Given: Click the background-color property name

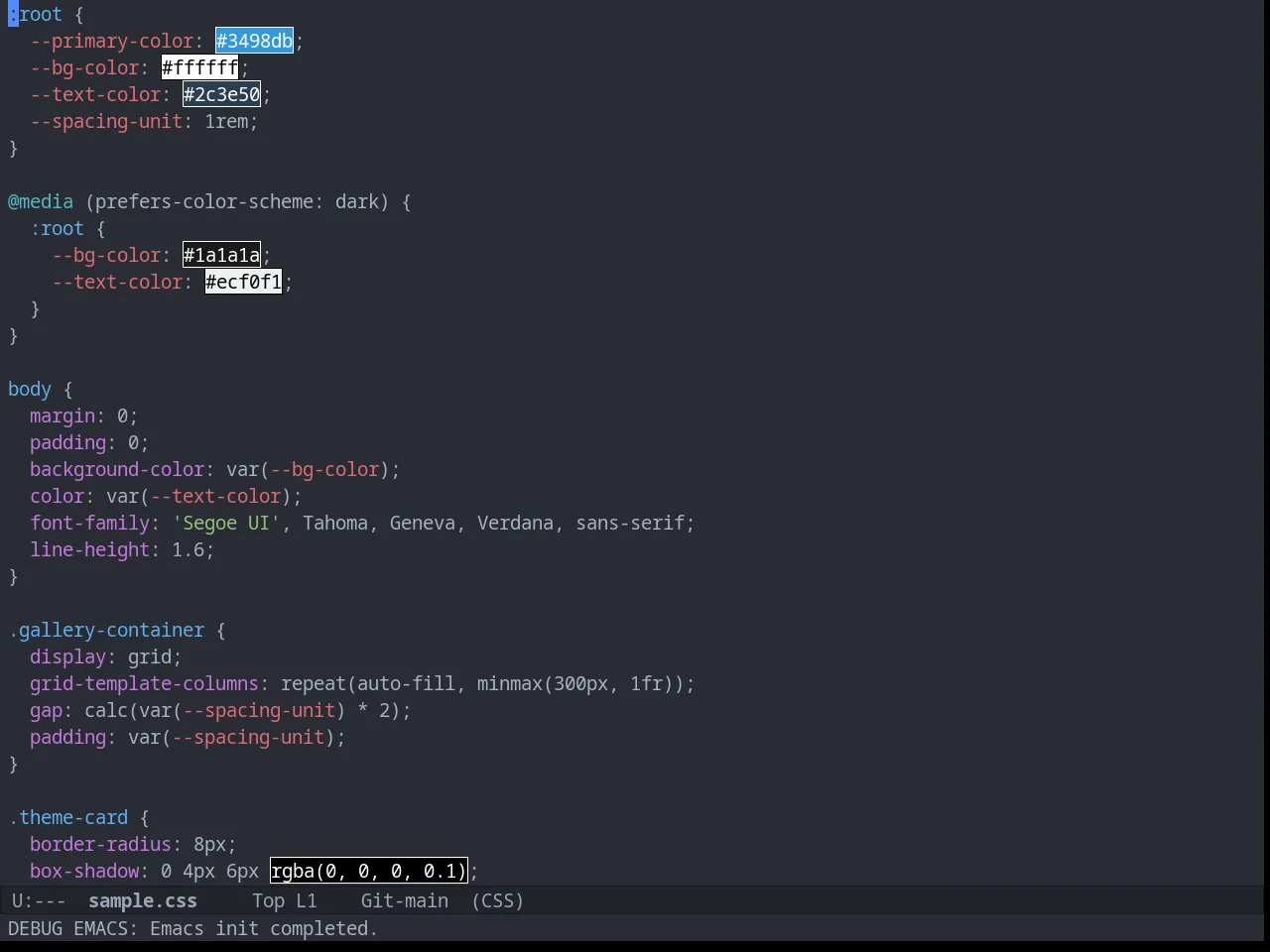Looking at the screenshot, I should tap(117, 469).
